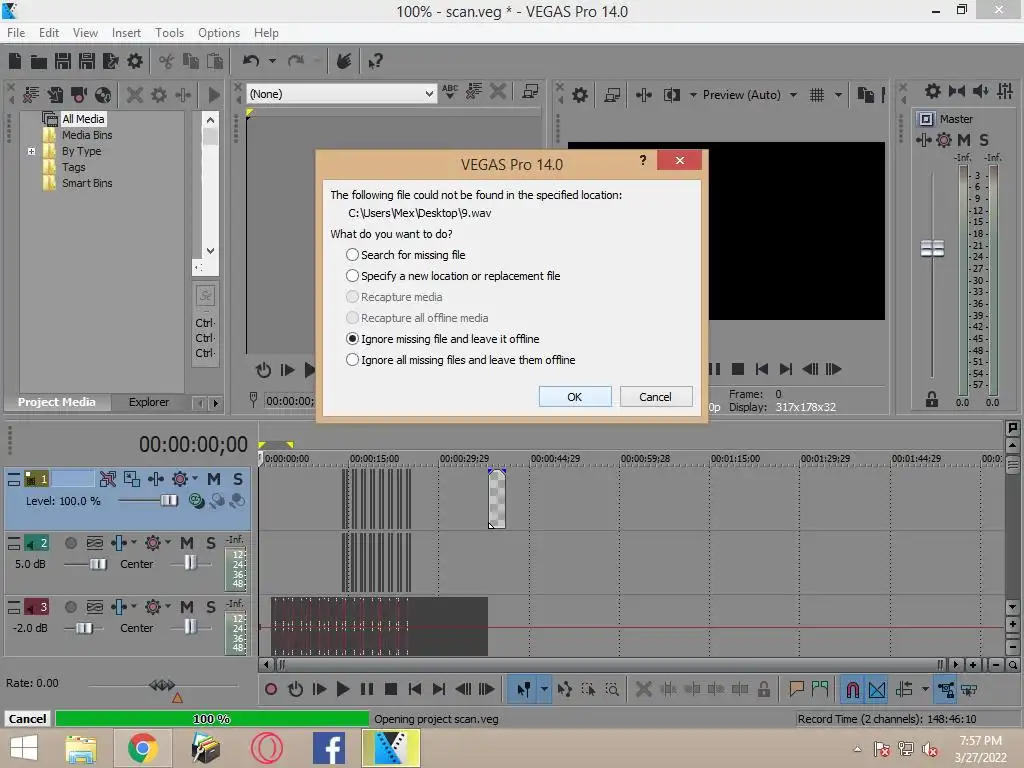Toggle Enable Snapping magnet icon
1024x768 pixels.
click(x=852, y=689)
